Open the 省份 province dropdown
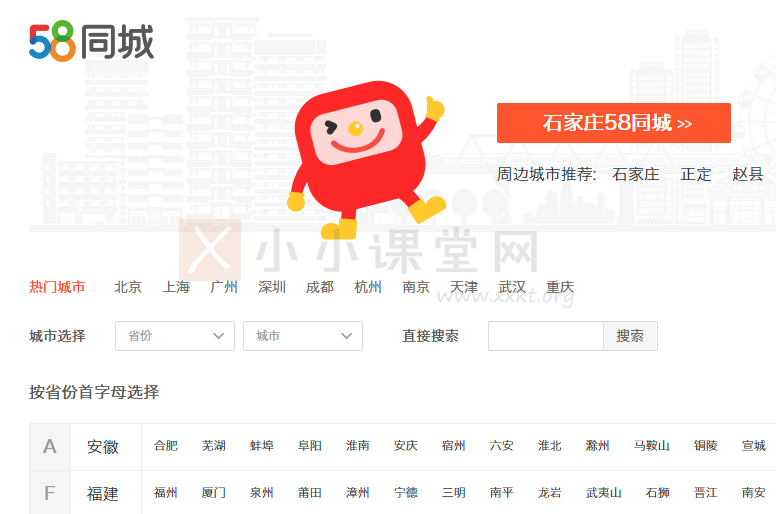 pos(175,336)
